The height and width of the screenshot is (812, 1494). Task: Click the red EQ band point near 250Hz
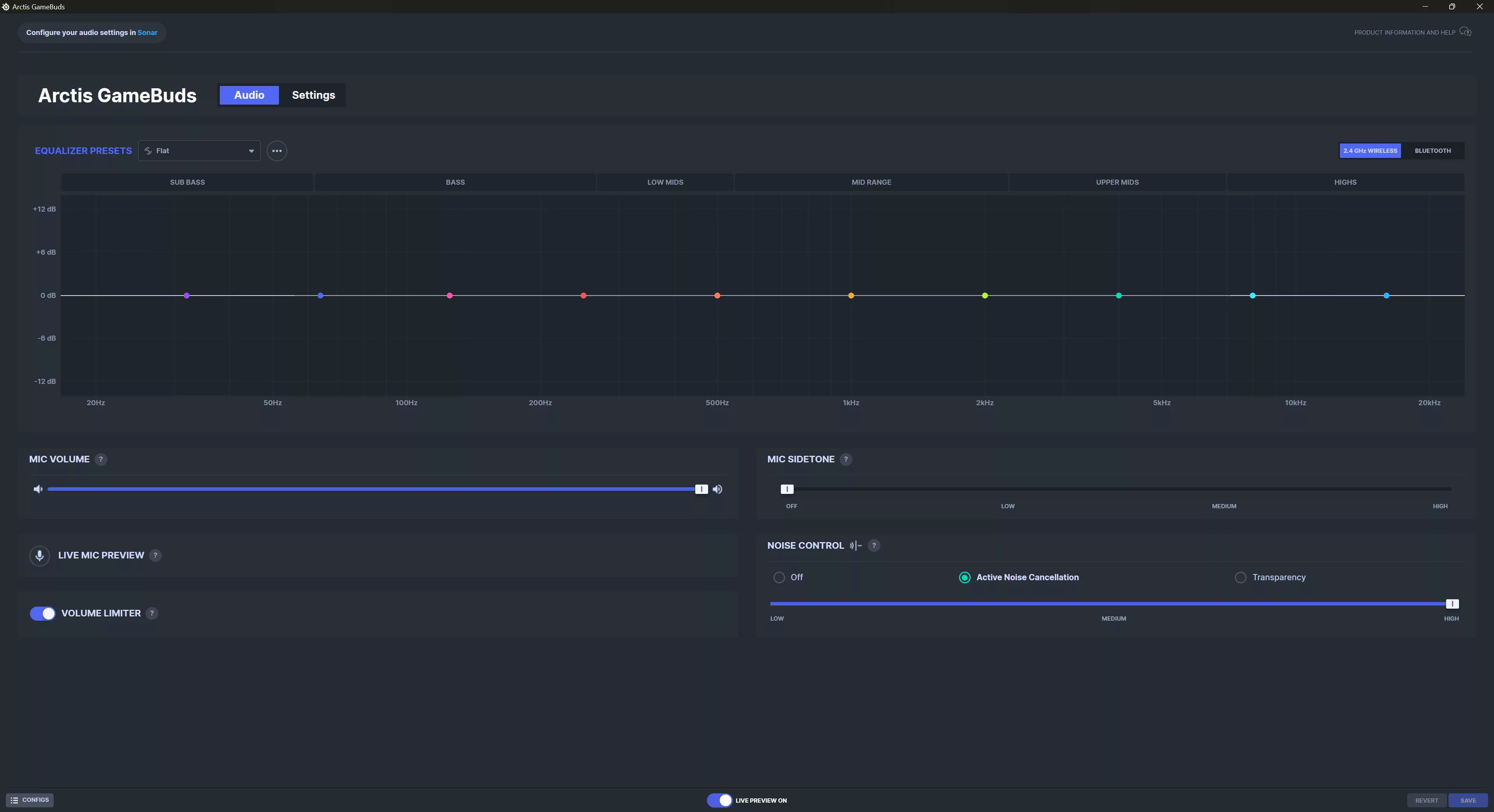pyautogui.click(x=584, y=296)
